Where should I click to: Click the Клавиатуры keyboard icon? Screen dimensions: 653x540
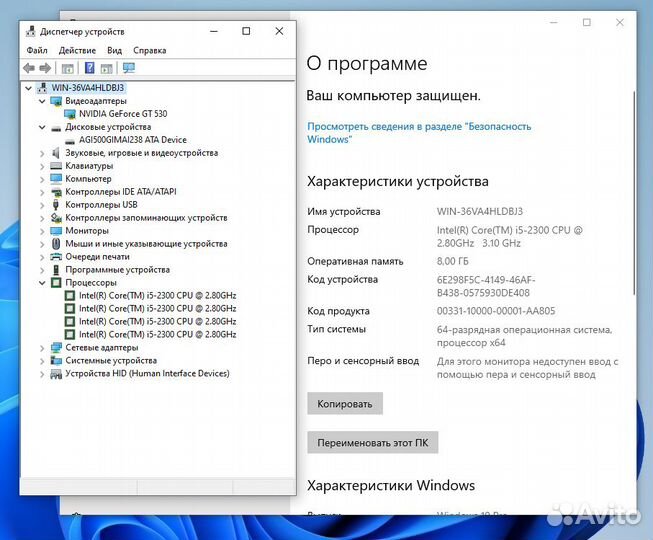(x=56, y=166)
